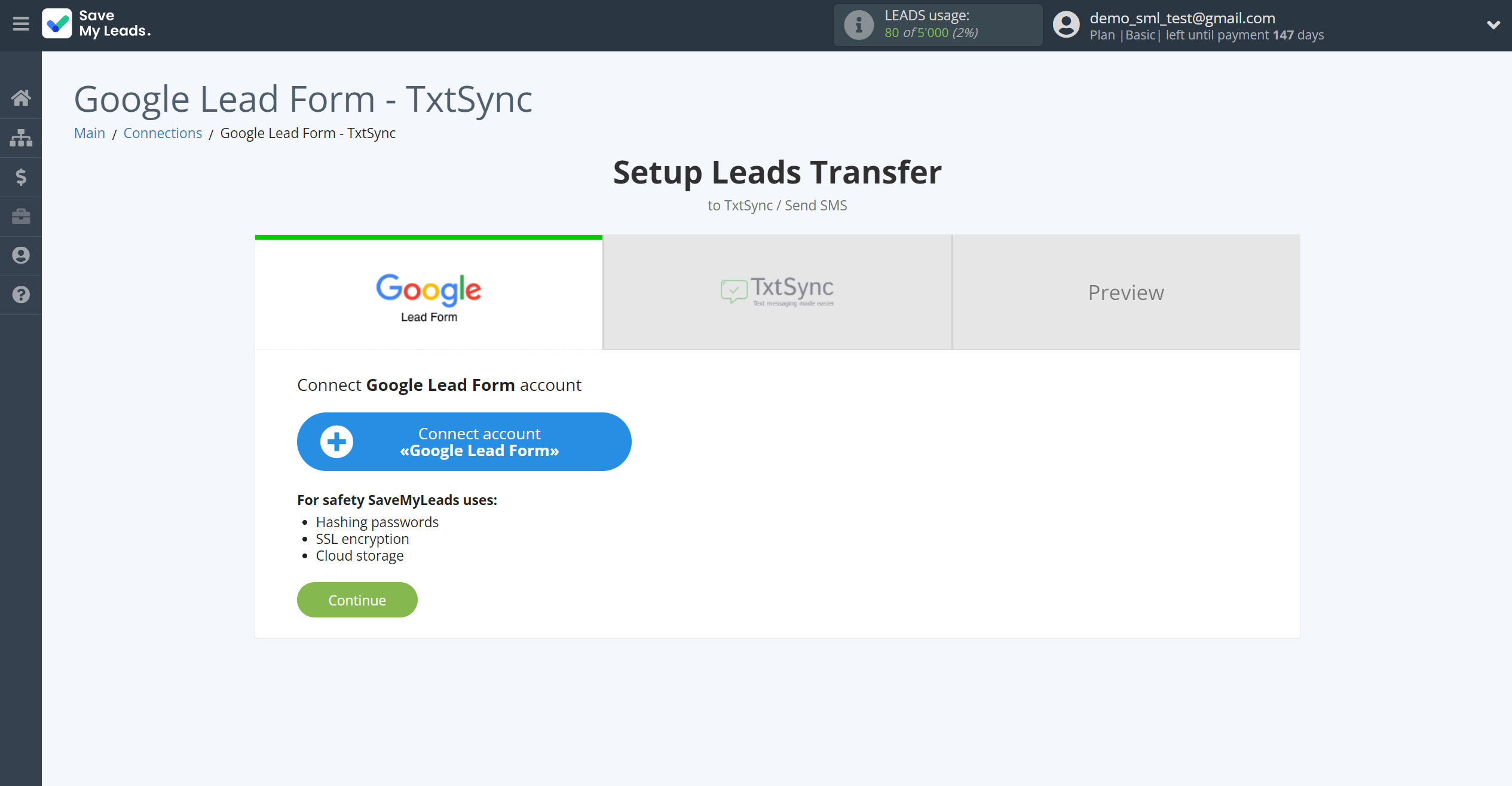This screenshot has height=786, width=1512.
Task: Click the Connect Google Lead Form button
Action: point(464,441)
